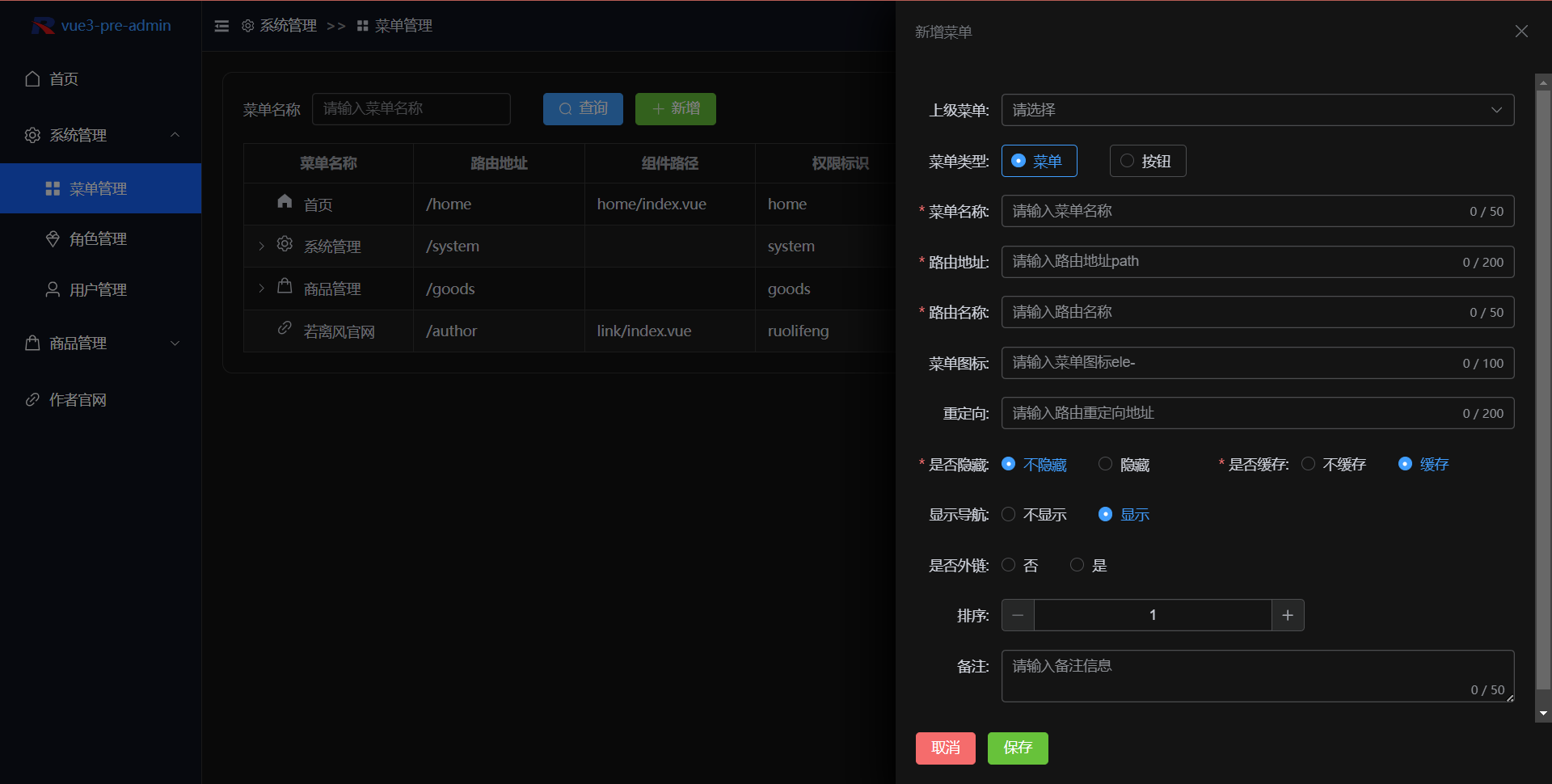The height and width of the screenshot is (784, 1552).
Task: Click the 查询 search button
Action: 583,108
